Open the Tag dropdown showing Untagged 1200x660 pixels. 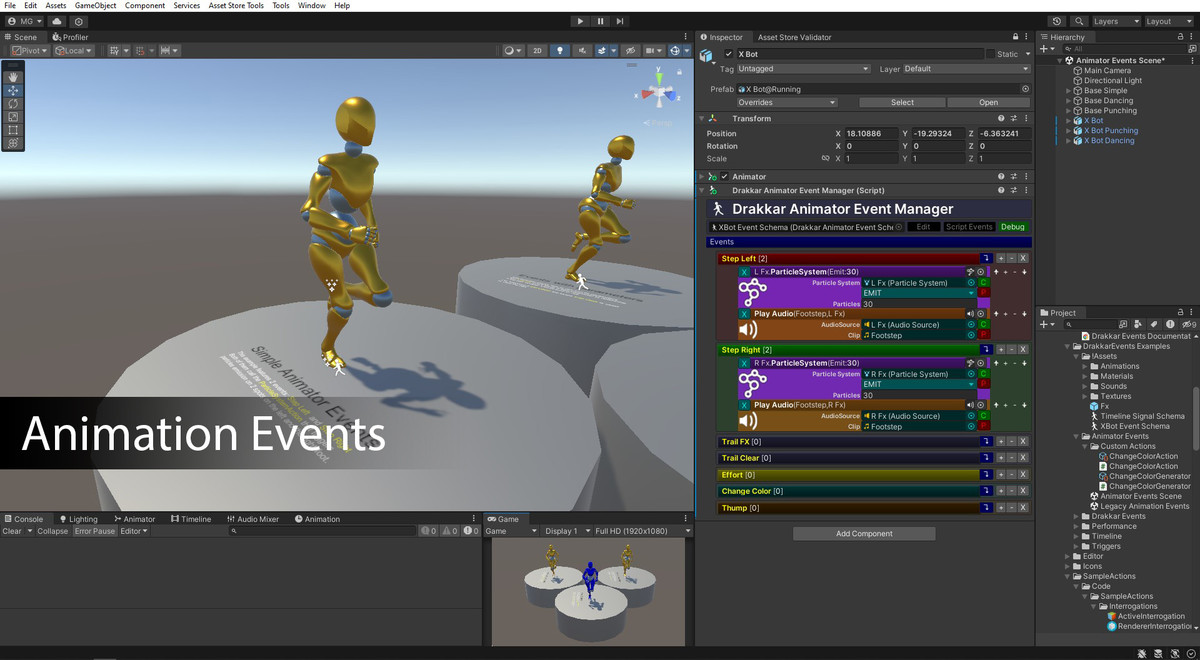(x=803, y=69)
